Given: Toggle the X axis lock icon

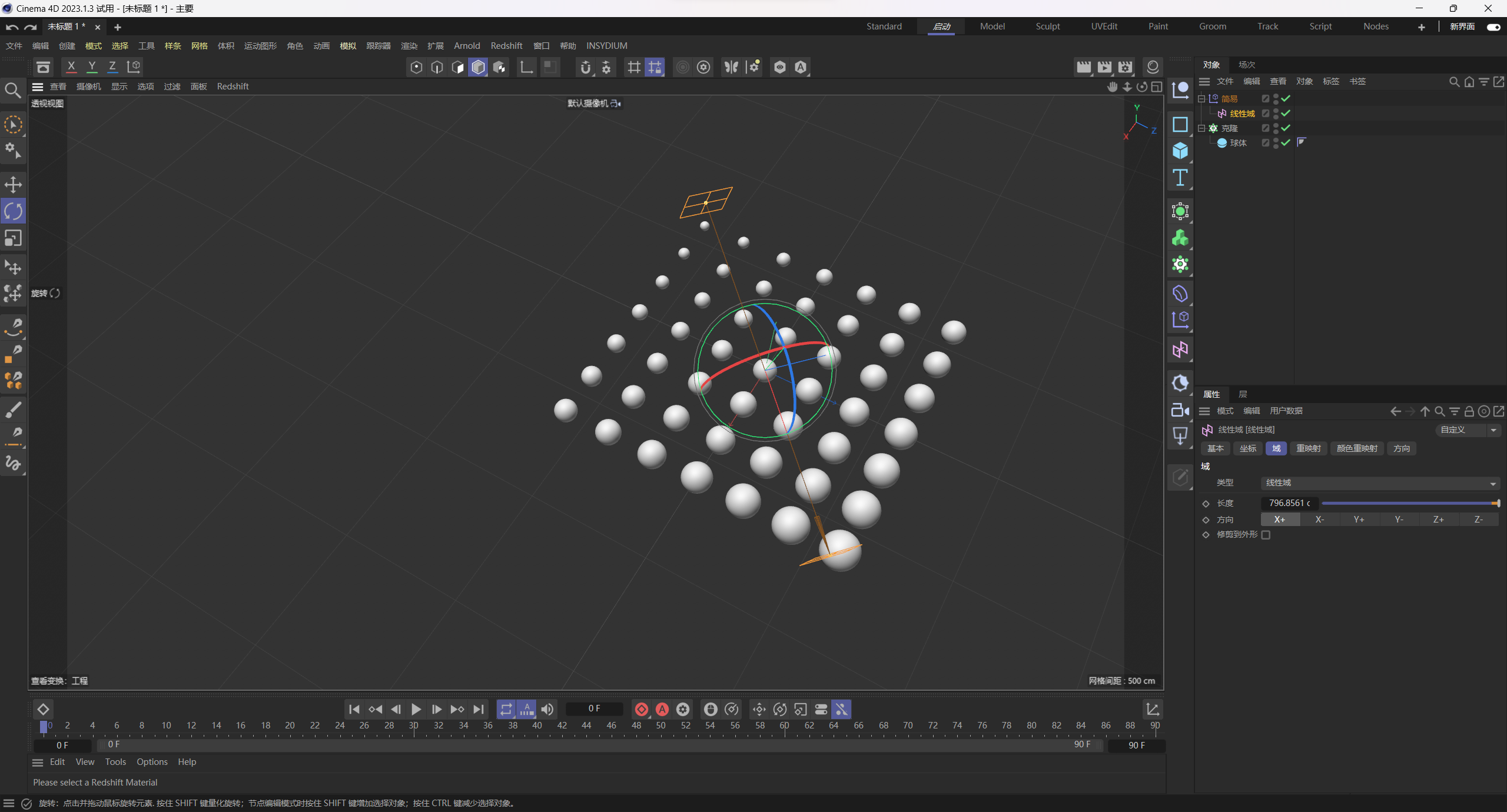Looking at the screenshot, I should click(71, 67).
